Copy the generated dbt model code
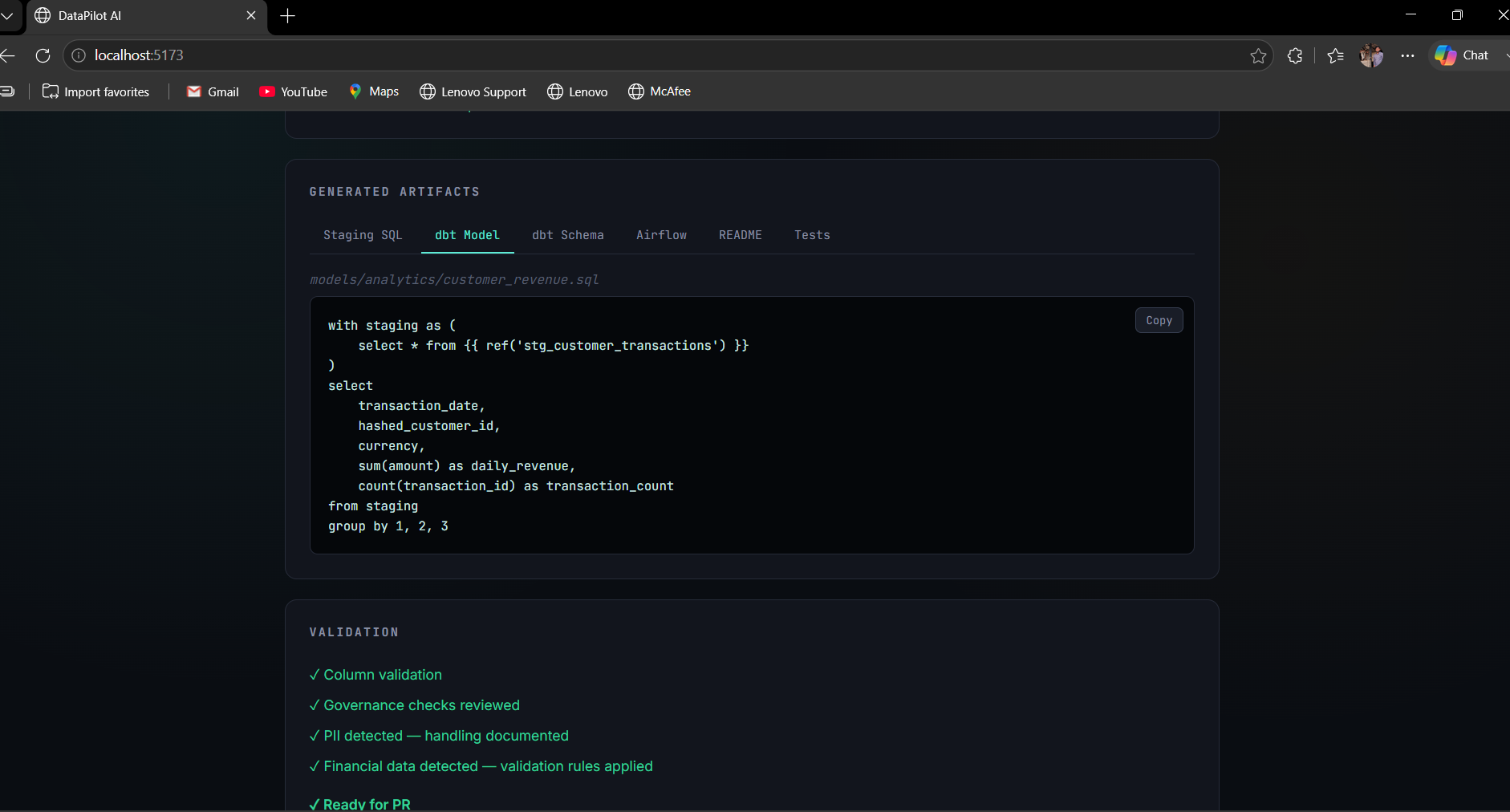The height and width of the screenshot is (812, 1510). [1159, 320]
